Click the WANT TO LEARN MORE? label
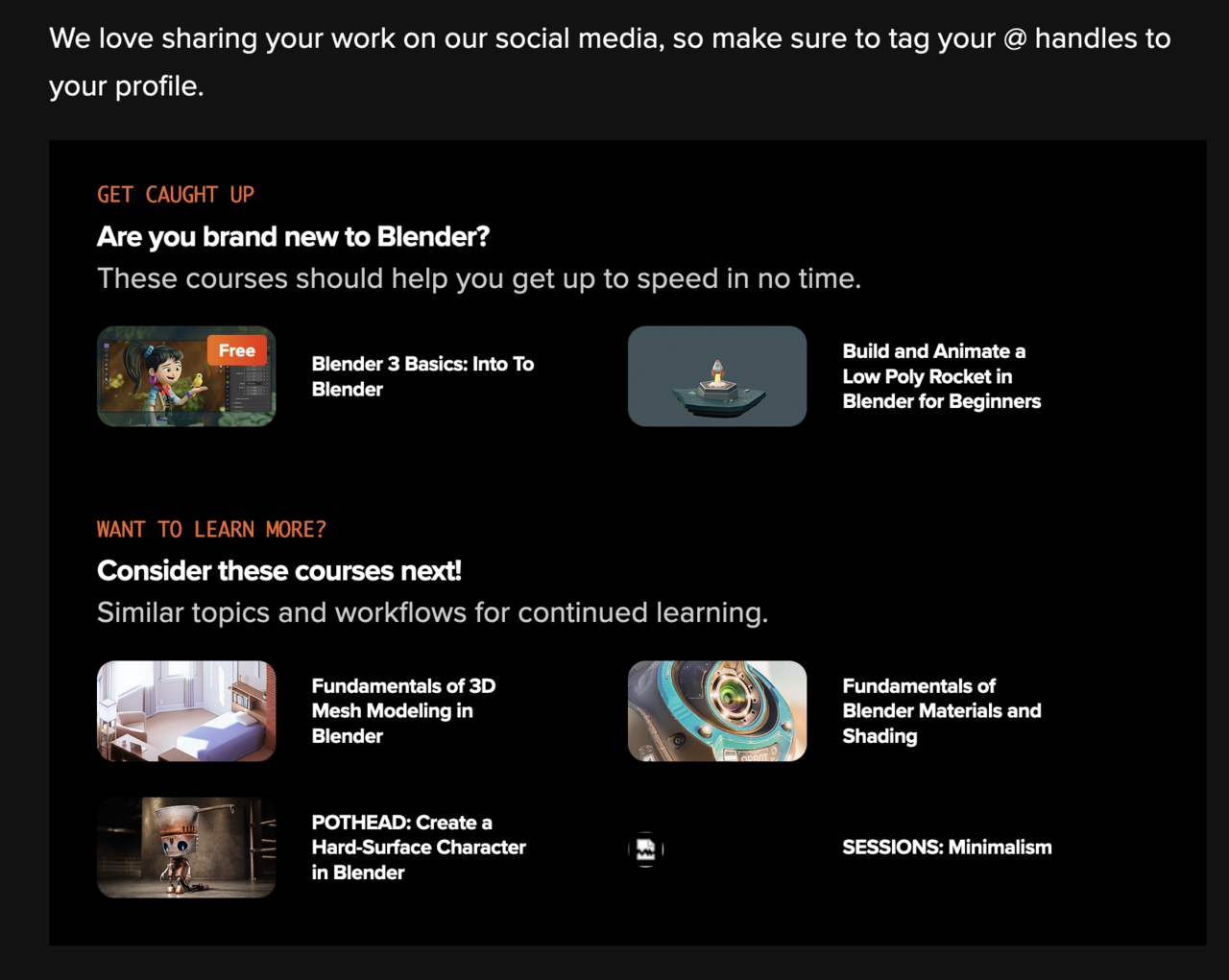 (x=211, y=530)
